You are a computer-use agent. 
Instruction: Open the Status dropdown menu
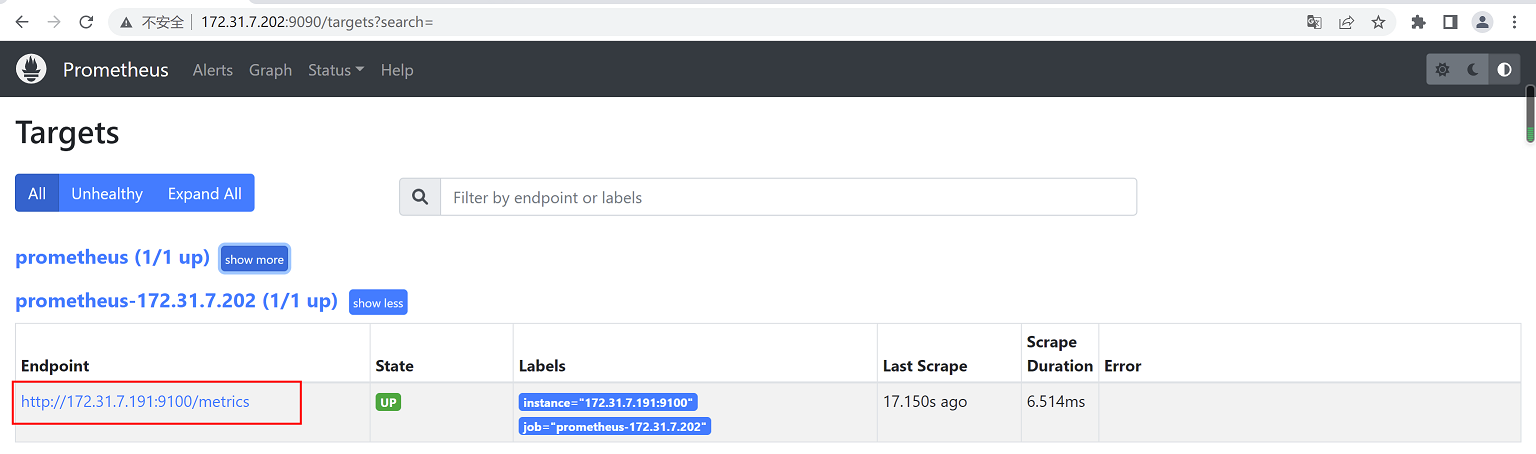click(336, 70)
